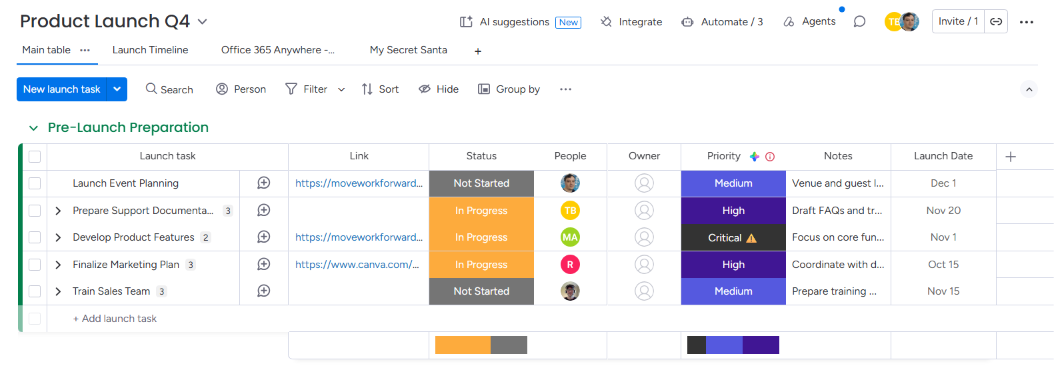Collapse the Pre-Launch Preparation group

(x=33, y=127)
